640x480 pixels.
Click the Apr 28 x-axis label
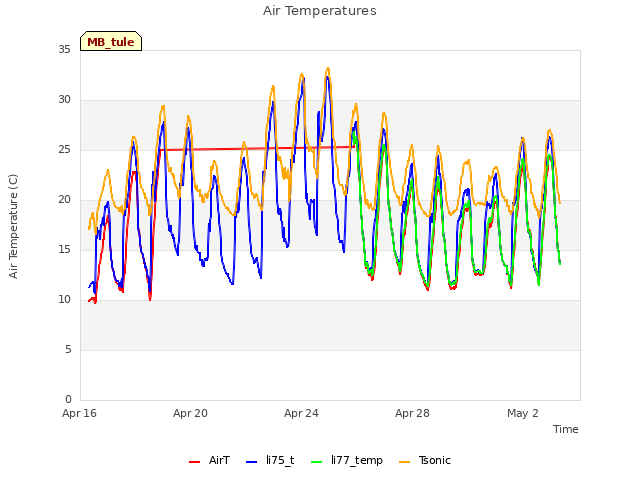pos(412,413)
